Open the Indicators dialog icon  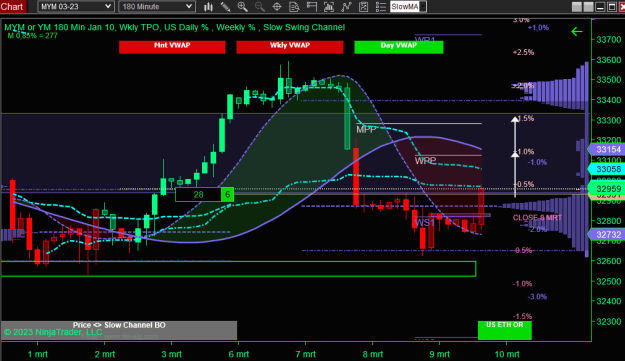pyautogui.click(x=346, y=6)
